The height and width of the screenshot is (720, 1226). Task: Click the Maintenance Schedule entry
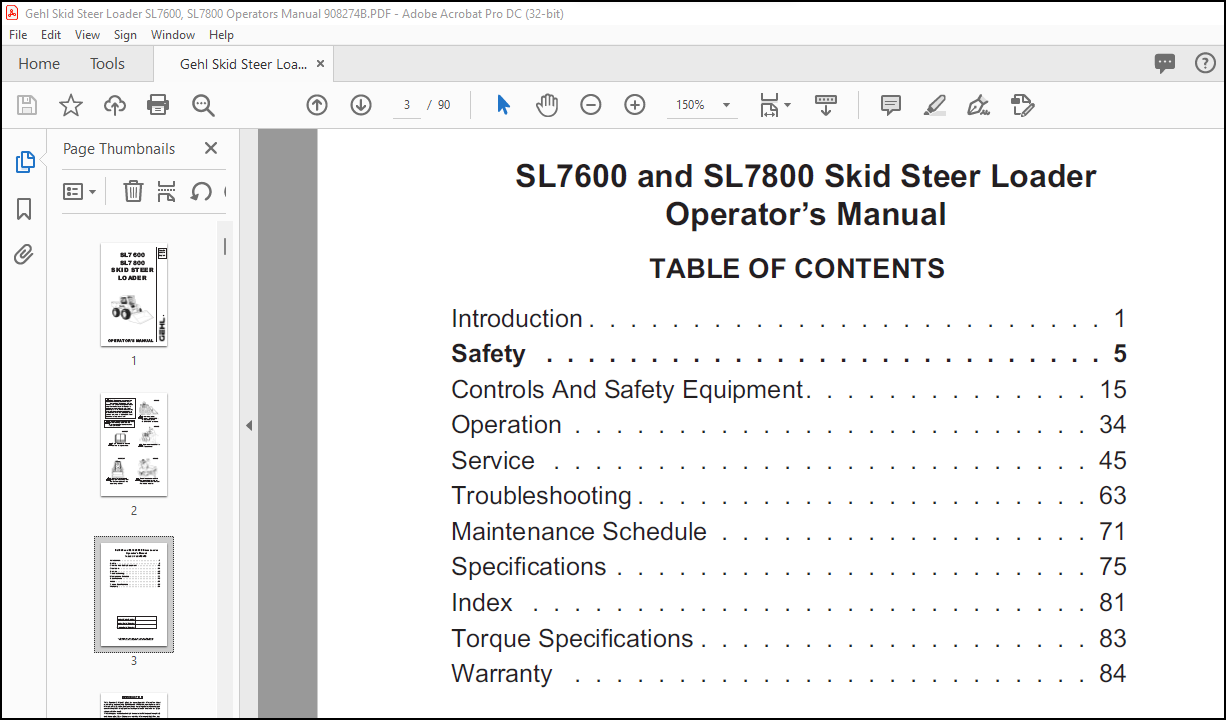click(788, 532)
